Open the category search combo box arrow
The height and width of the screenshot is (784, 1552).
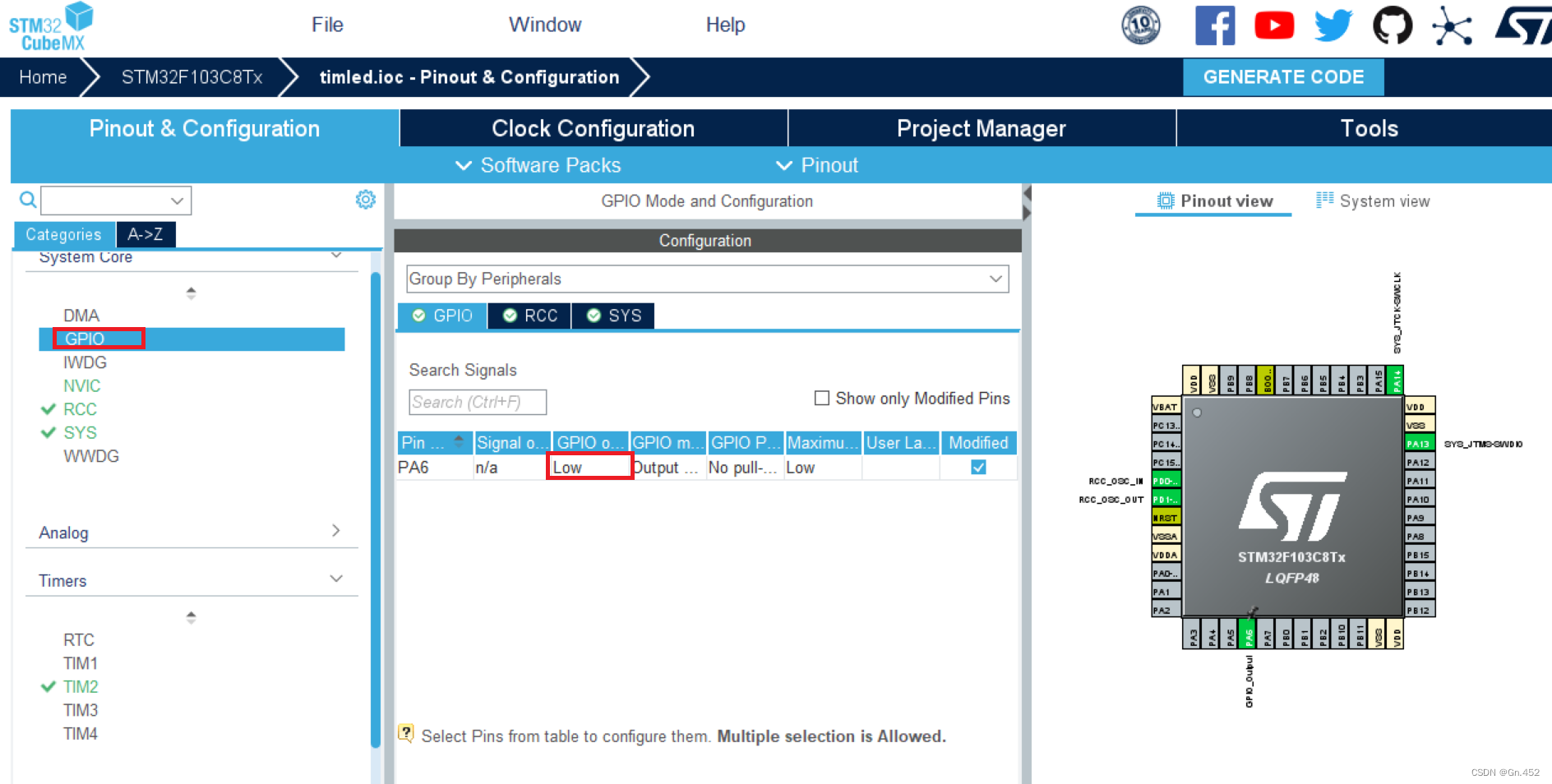[x=177, y=201]
